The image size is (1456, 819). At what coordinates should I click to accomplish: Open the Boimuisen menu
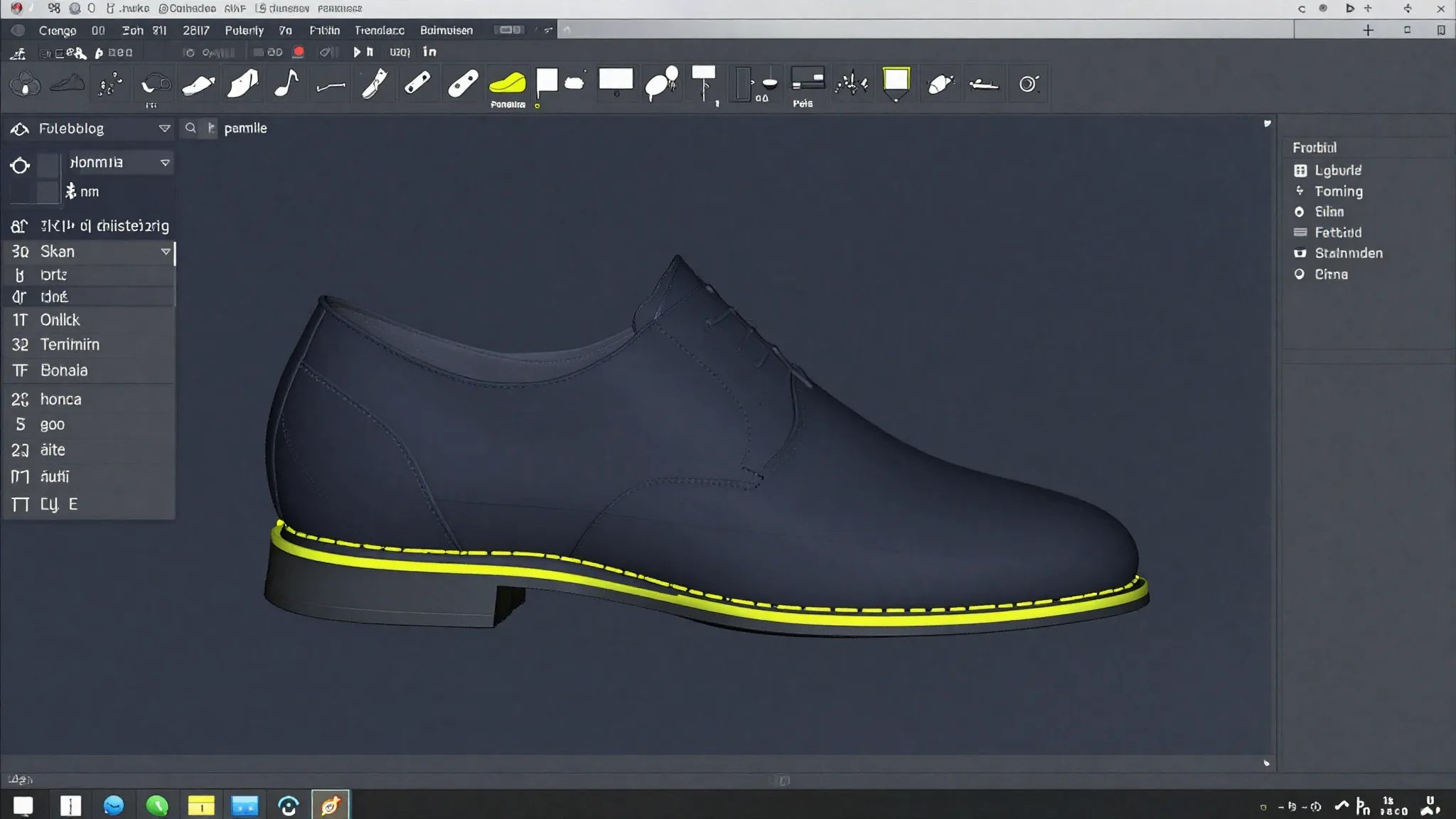click(446, 31)
